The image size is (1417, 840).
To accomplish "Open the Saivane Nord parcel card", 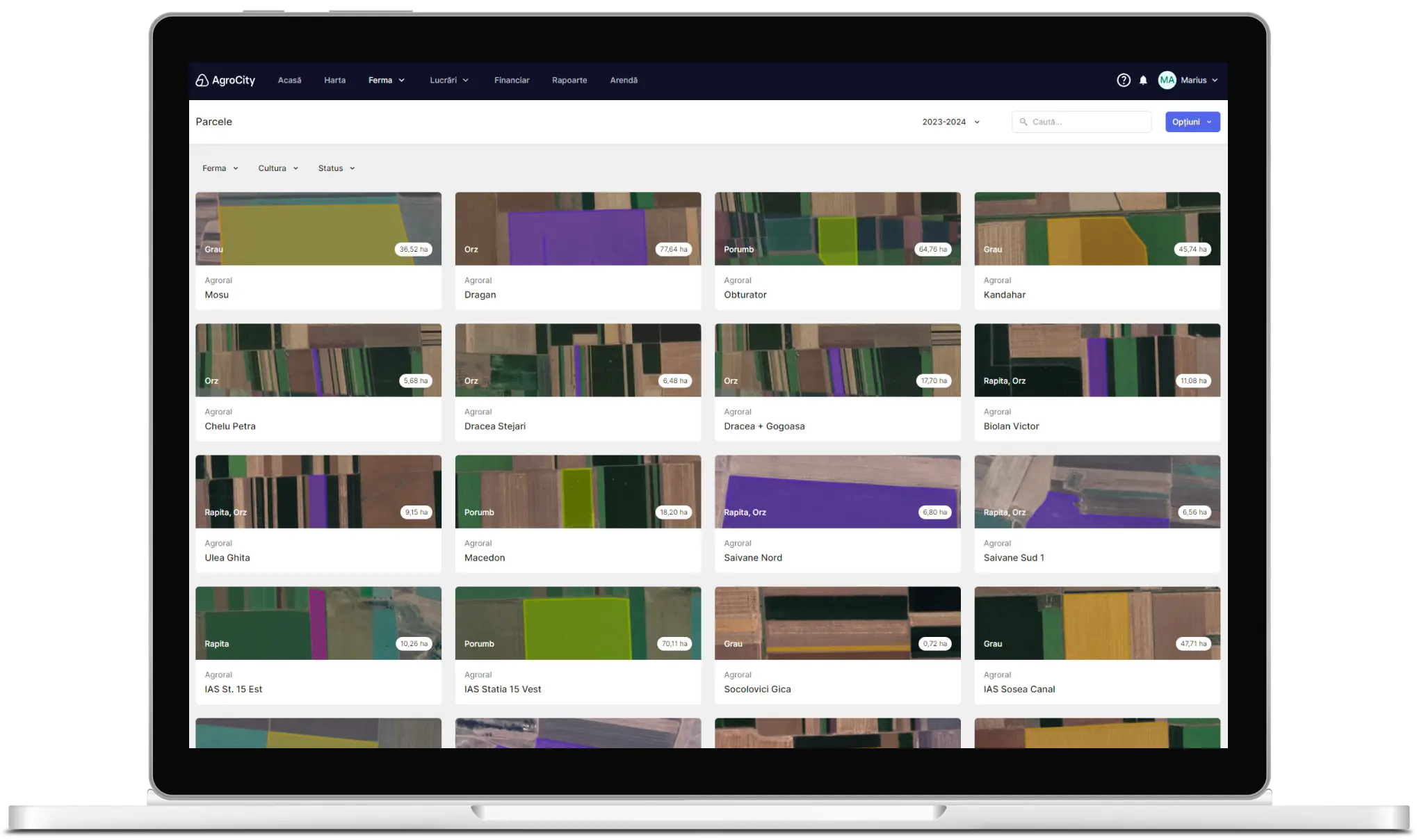I will click(x=837, y=514).
